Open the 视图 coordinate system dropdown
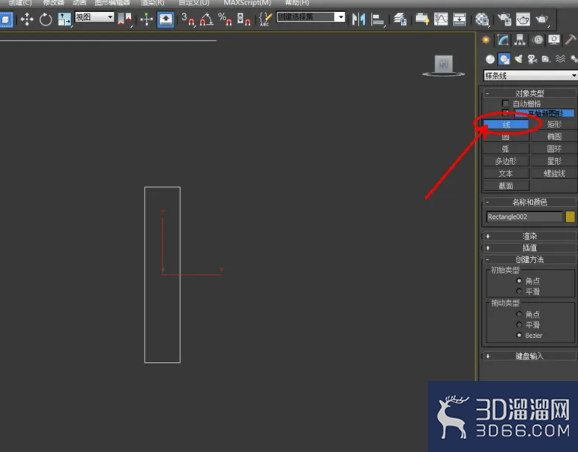Screen dimensions: 578x452 [x=94, y=17]
